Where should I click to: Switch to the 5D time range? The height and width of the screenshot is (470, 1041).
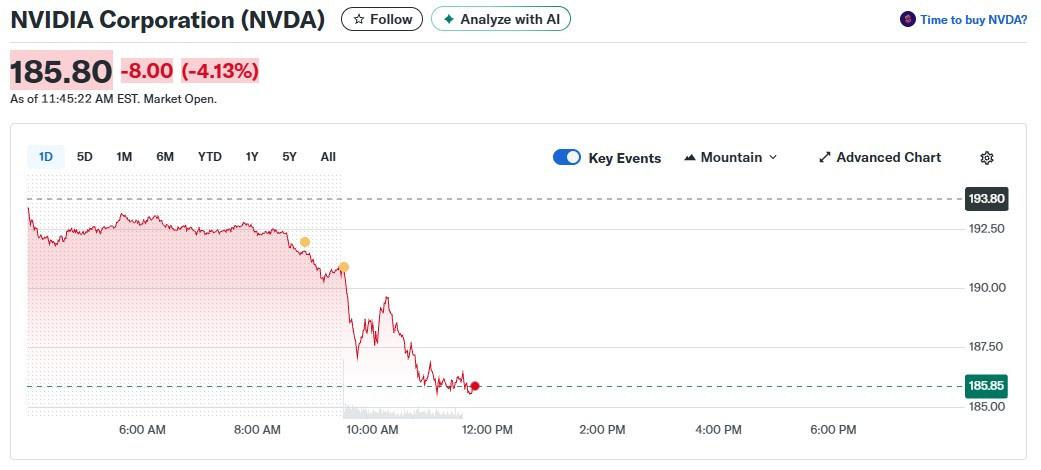tap(85, 157)
